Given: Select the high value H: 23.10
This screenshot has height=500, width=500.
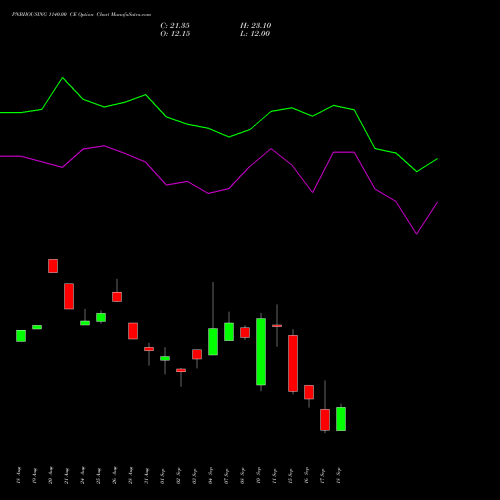Looking at the screenshot, I should (256, 26).
